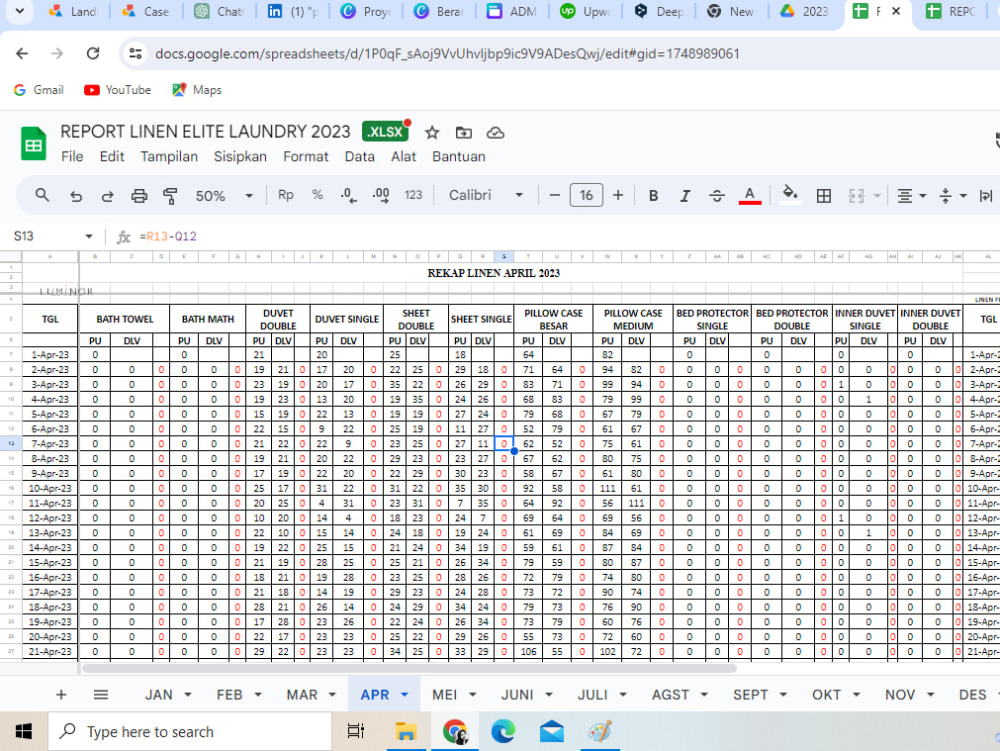Show the all sheets list
The image size is (1000, 751).
[x=101, y=695]
